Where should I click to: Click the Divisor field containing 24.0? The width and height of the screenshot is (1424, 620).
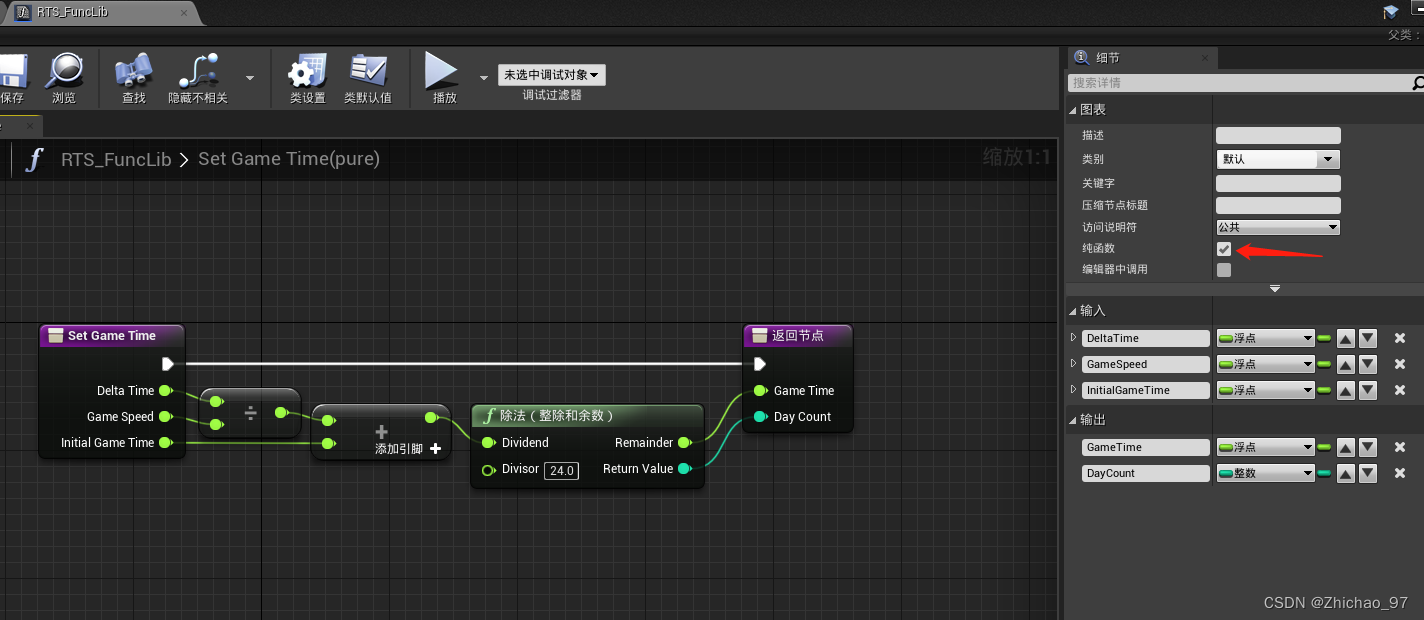(x=561, y=470)
